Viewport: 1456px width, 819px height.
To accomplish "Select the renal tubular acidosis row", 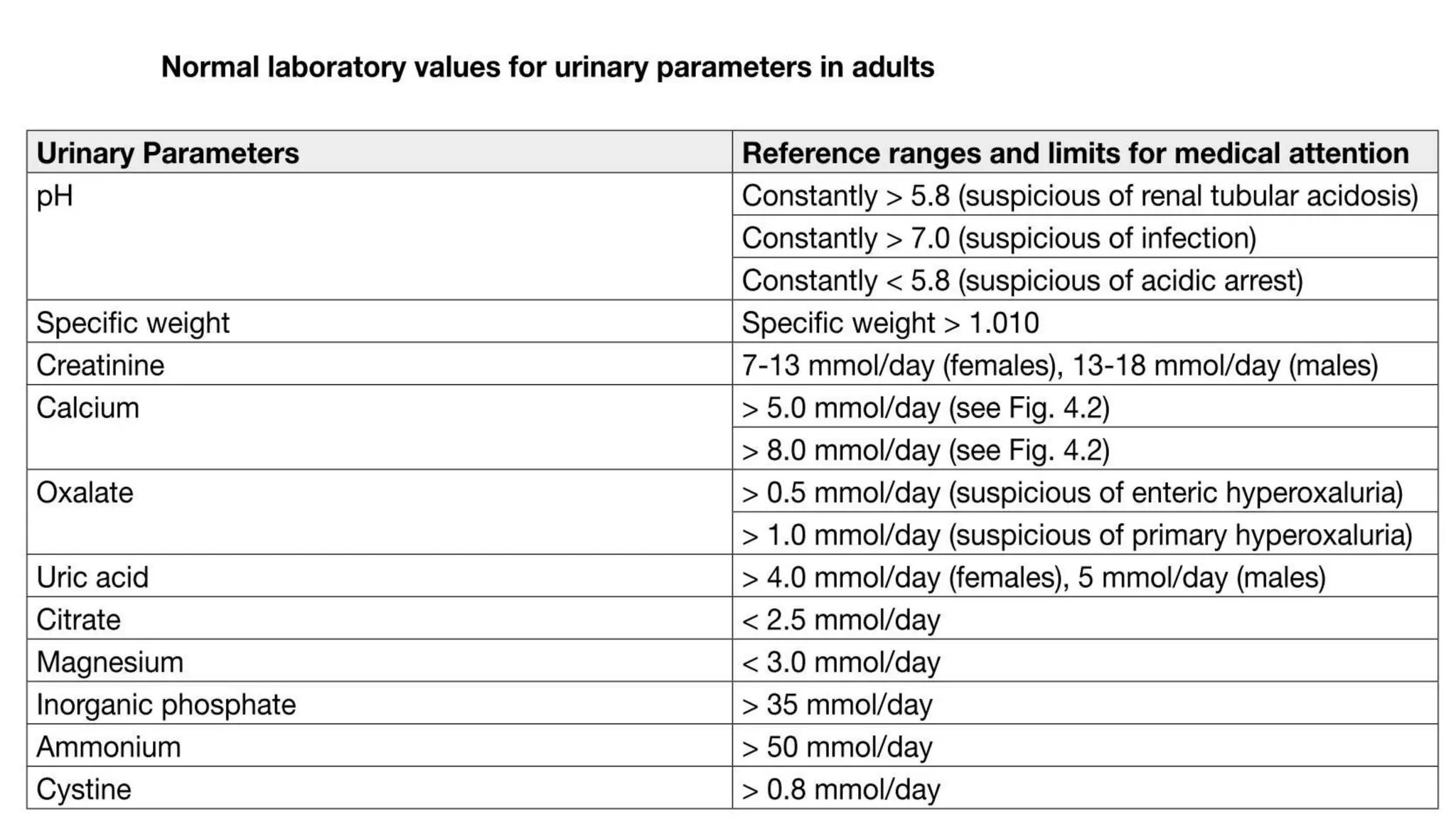I will [x=1085, y=194].
